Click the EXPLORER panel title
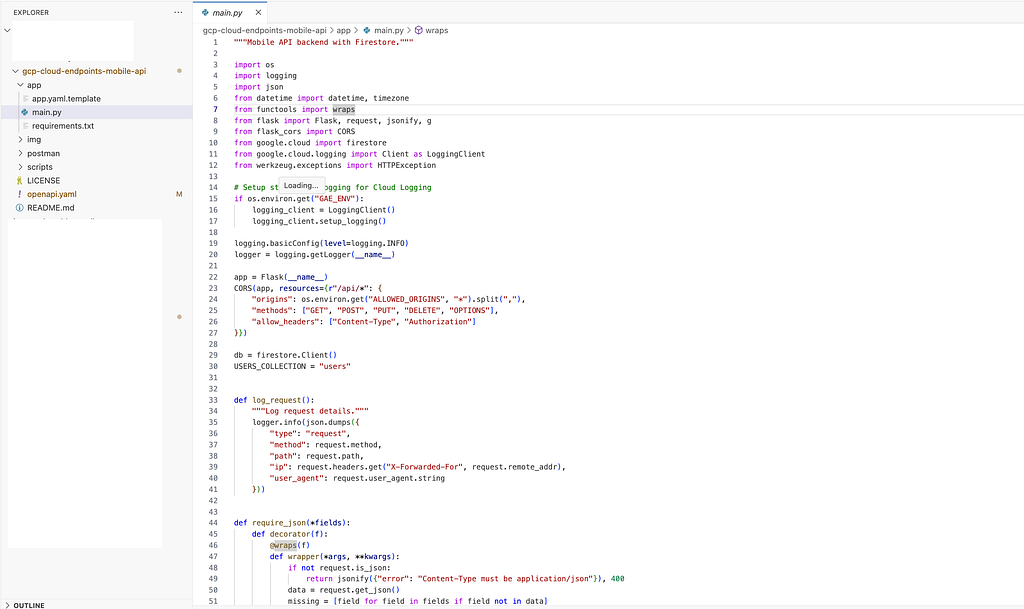Screen dimensions: 1024x609 [31, 12]
